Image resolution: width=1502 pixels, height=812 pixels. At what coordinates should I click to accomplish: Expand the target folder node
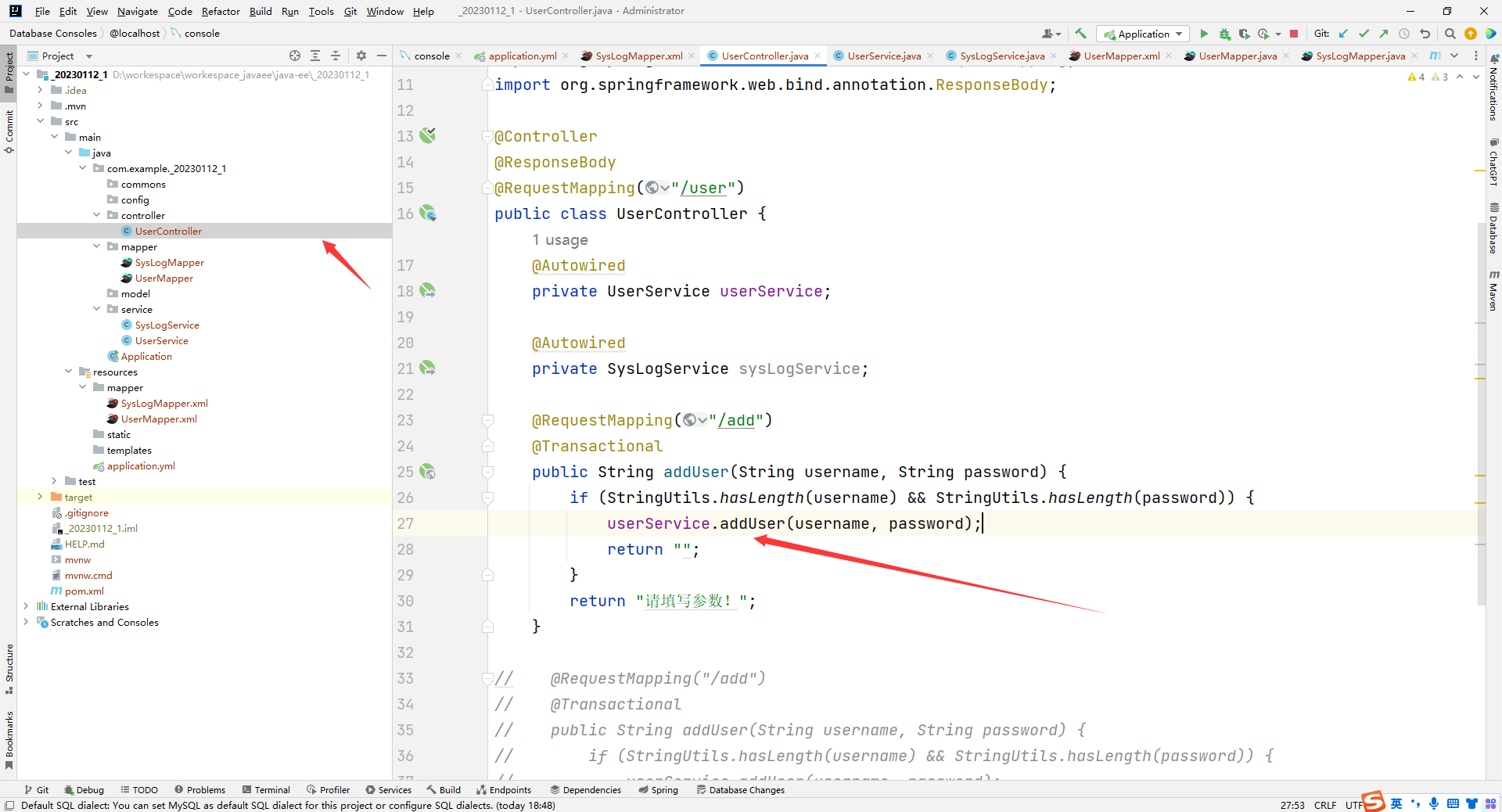(41, 497)
